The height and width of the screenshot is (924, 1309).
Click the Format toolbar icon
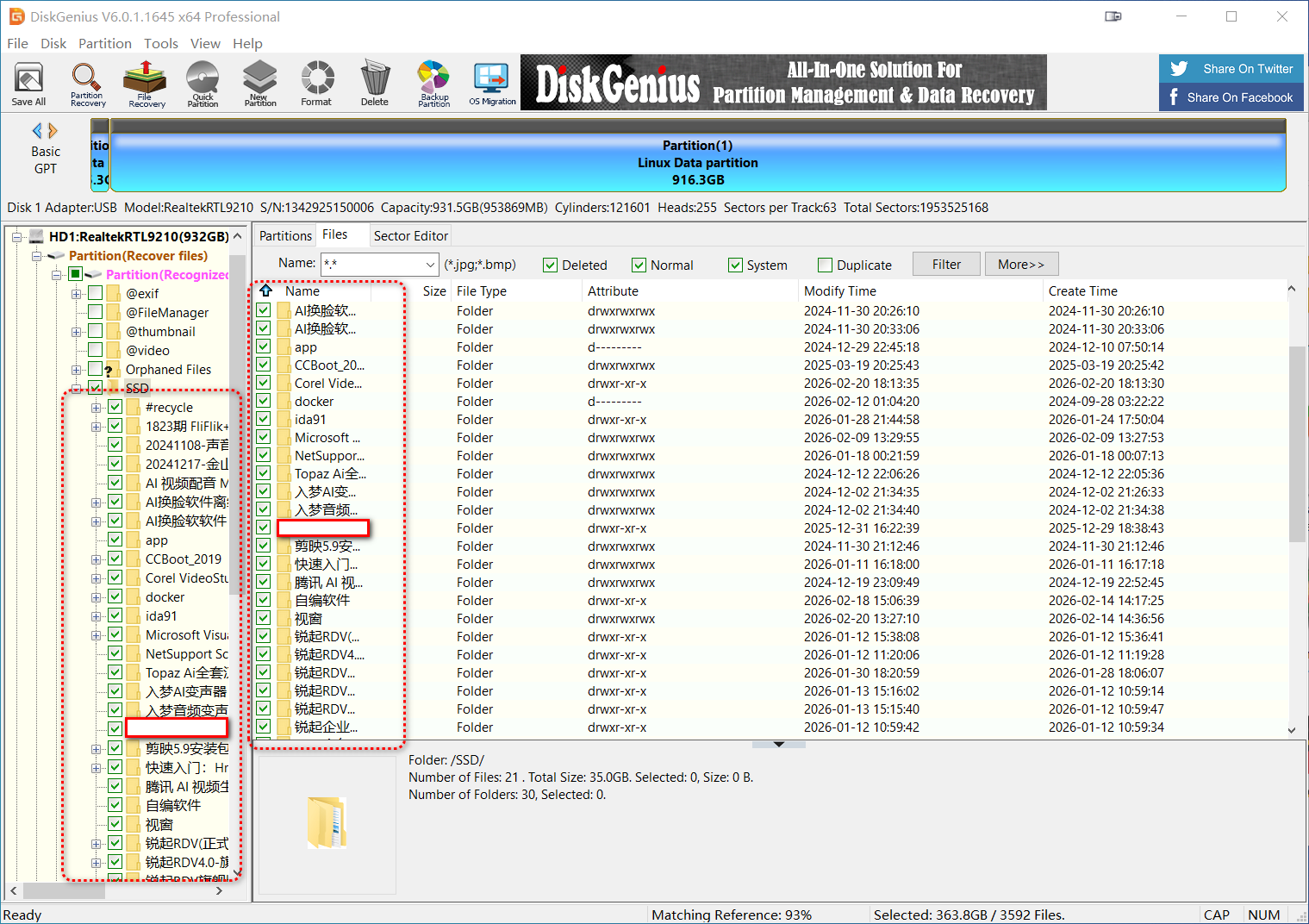click(x=316, y=84)
